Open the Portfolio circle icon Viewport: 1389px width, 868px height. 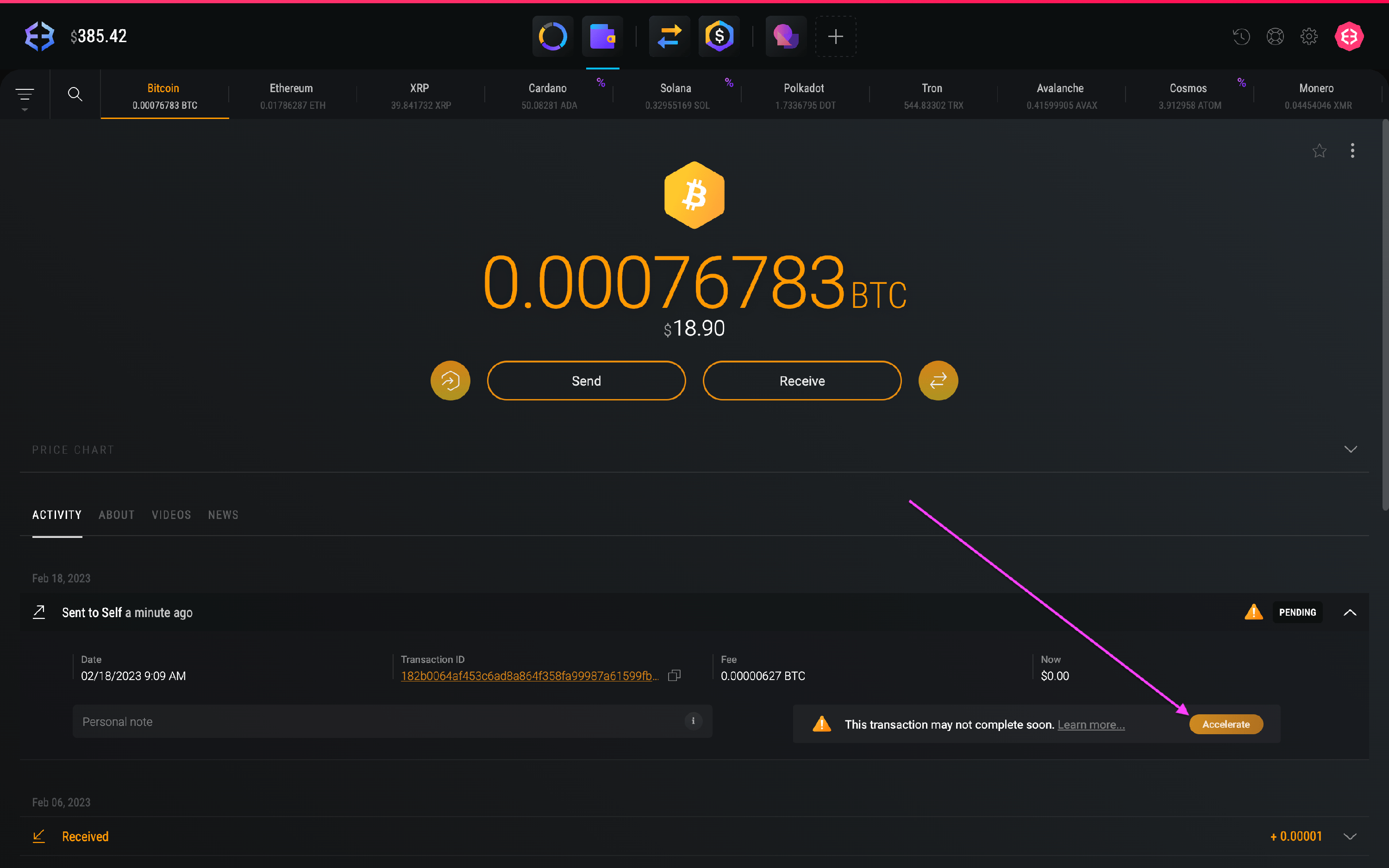[553, 37]
